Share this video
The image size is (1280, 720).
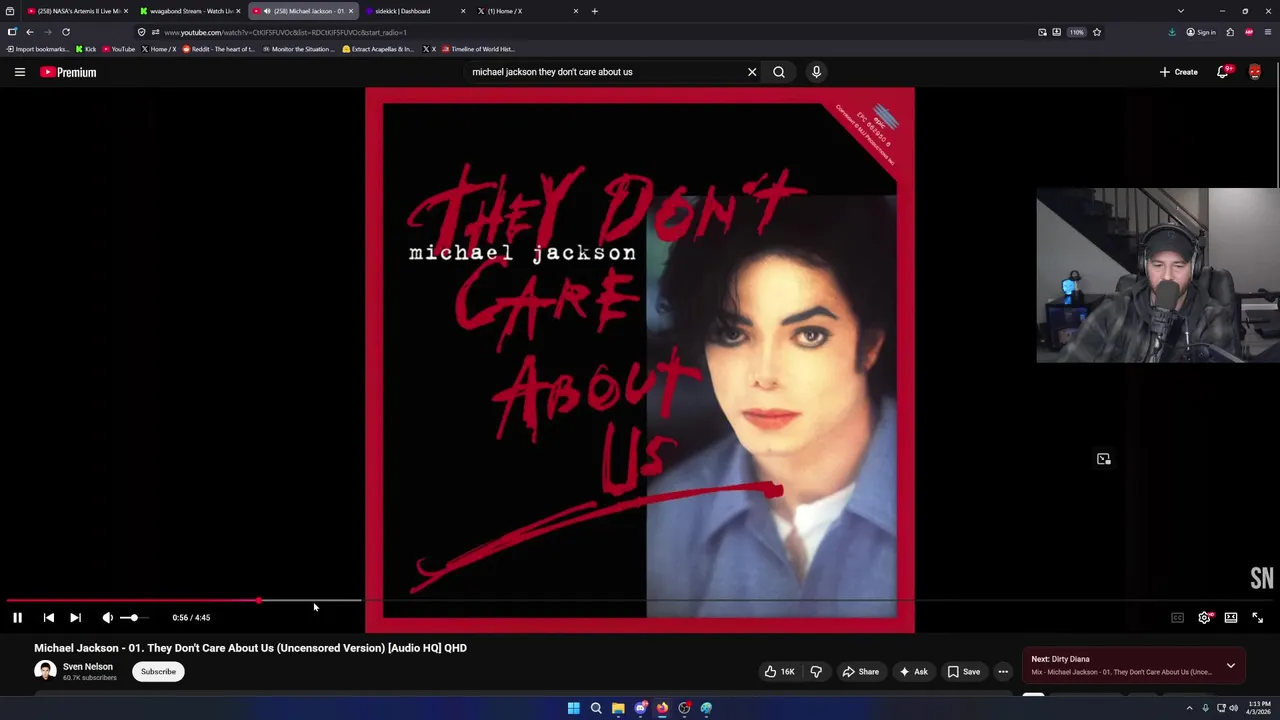tap(860, 672)
